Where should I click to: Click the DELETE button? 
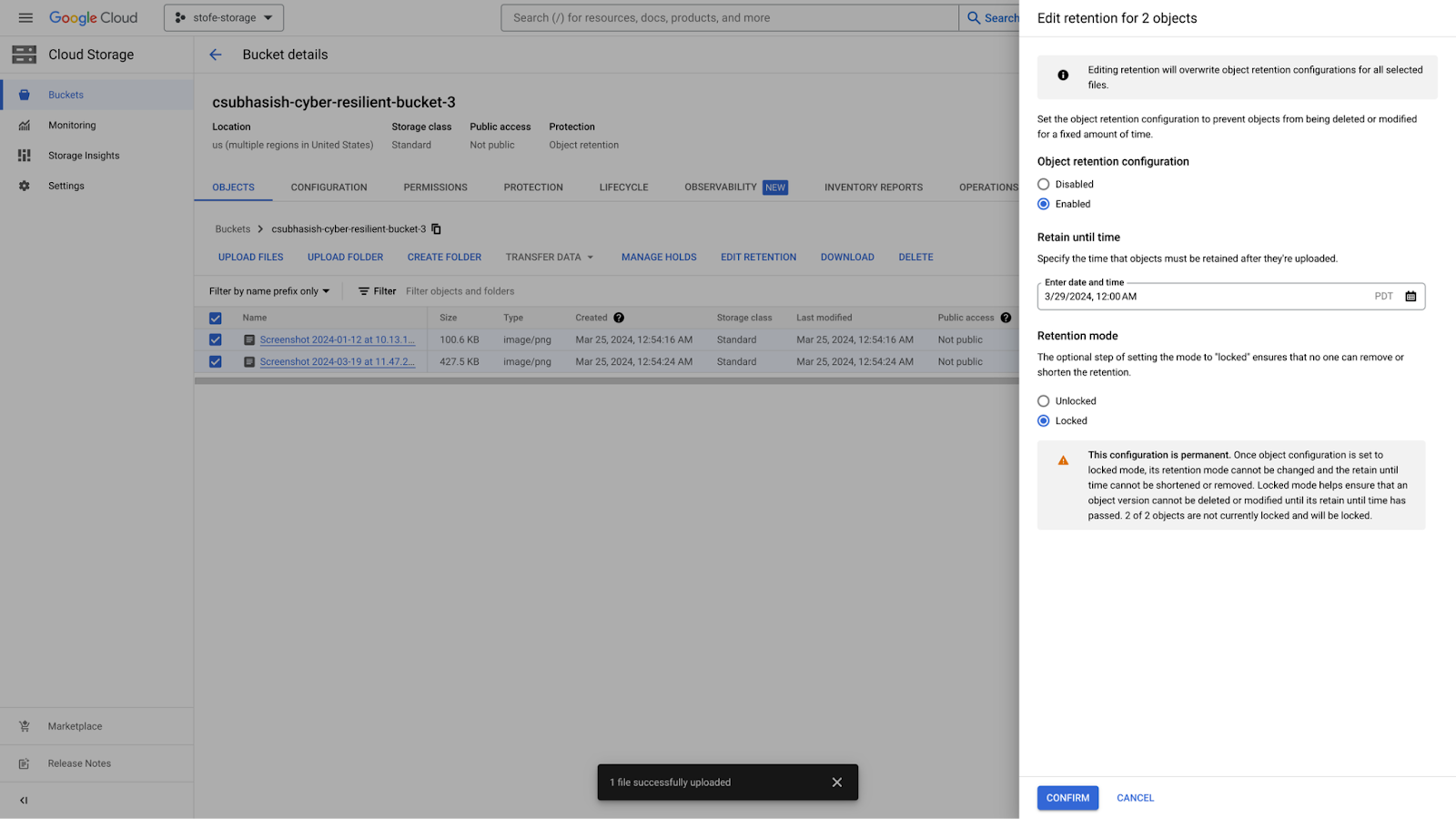click(915, 258)
